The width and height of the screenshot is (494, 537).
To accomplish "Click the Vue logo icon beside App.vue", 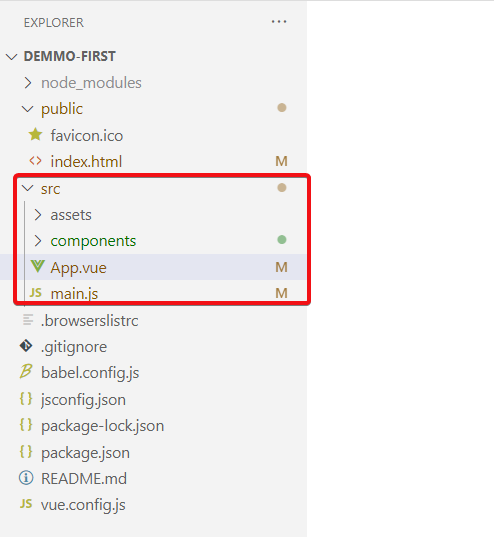I will [37, 266].
